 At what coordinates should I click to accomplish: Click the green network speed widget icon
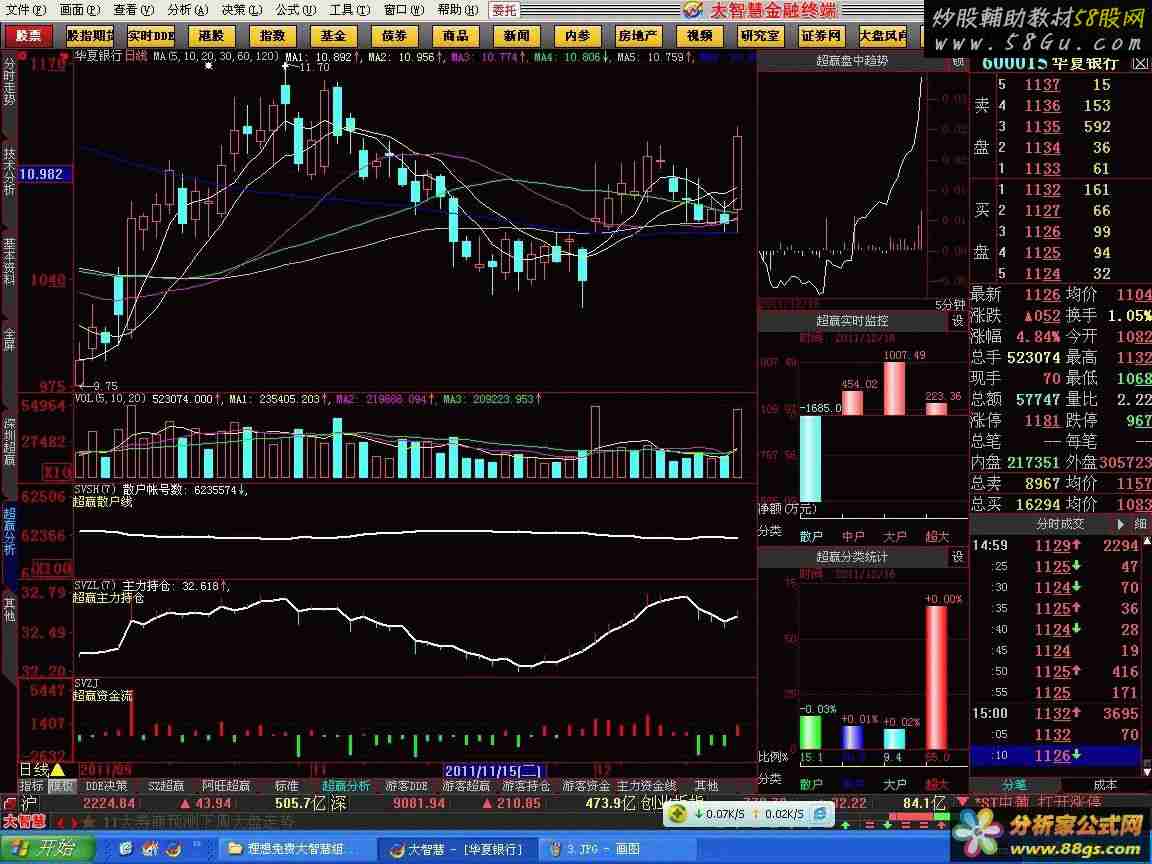(678, 814)
